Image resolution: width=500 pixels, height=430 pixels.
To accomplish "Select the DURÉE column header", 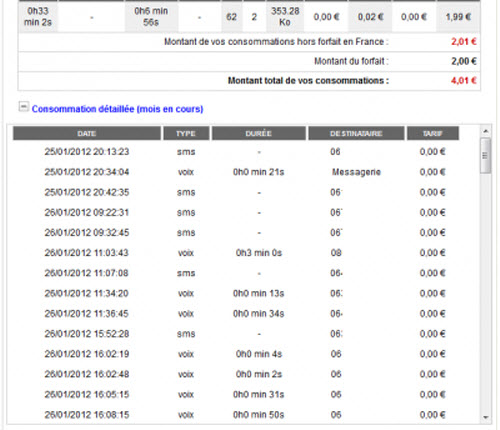I will click(259, 133).
